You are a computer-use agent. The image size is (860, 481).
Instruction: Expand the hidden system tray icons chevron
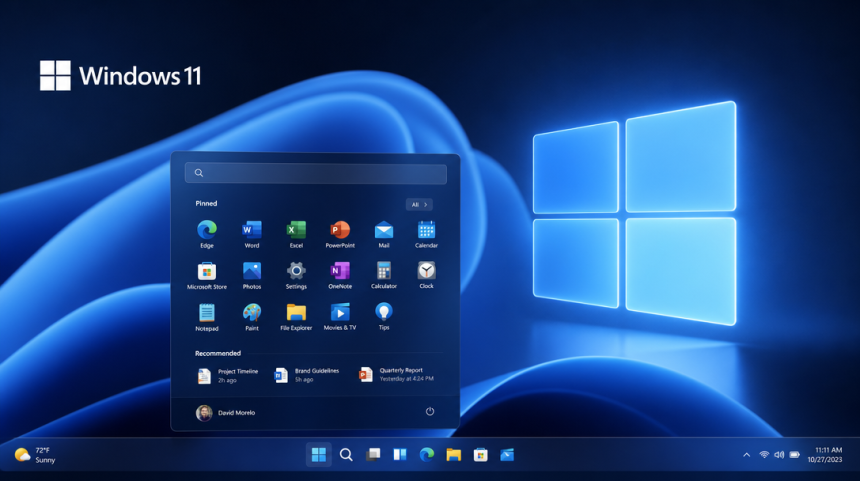(746, 455)
